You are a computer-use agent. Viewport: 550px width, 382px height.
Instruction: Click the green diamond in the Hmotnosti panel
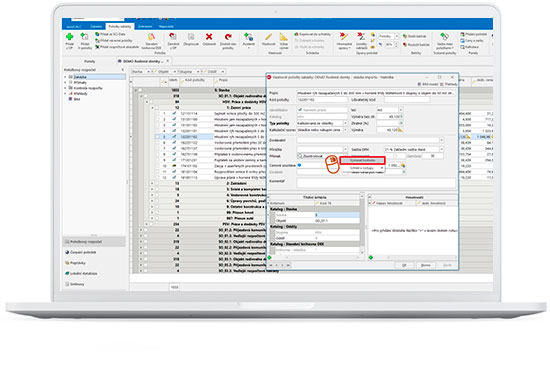tap(371, 258)
